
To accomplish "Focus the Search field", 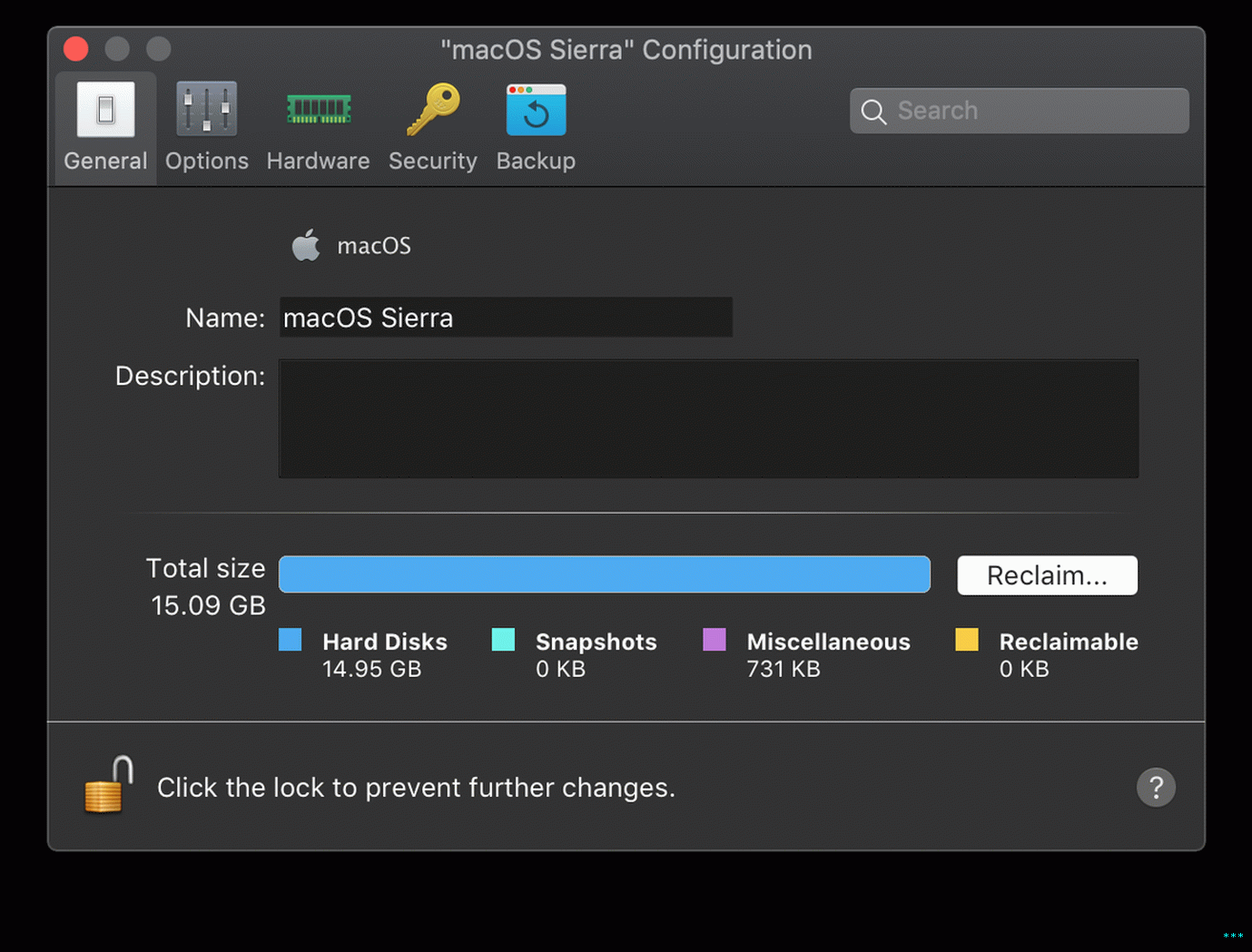I will [x=1019, y=111].
